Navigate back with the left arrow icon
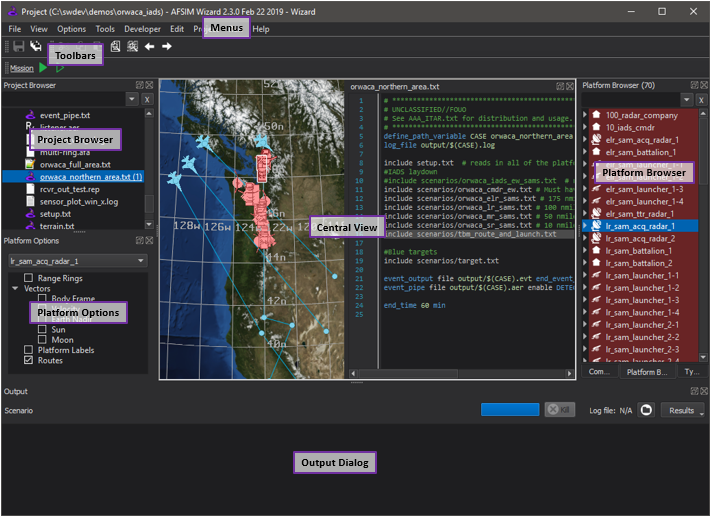This screenshot has width=710, height=516. tap(149, 46)
